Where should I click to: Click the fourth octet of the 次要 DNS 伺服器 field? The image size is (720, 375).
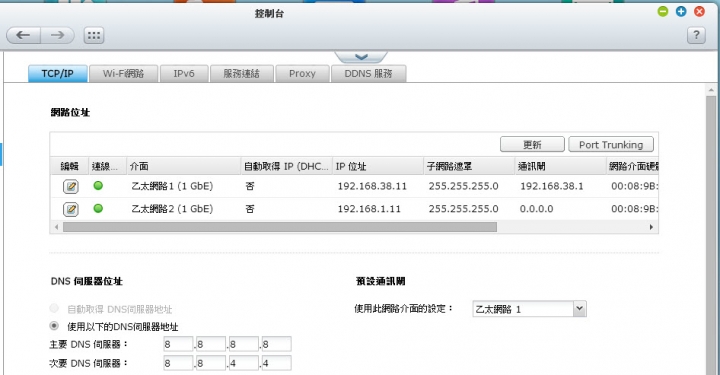coord(276,363)
